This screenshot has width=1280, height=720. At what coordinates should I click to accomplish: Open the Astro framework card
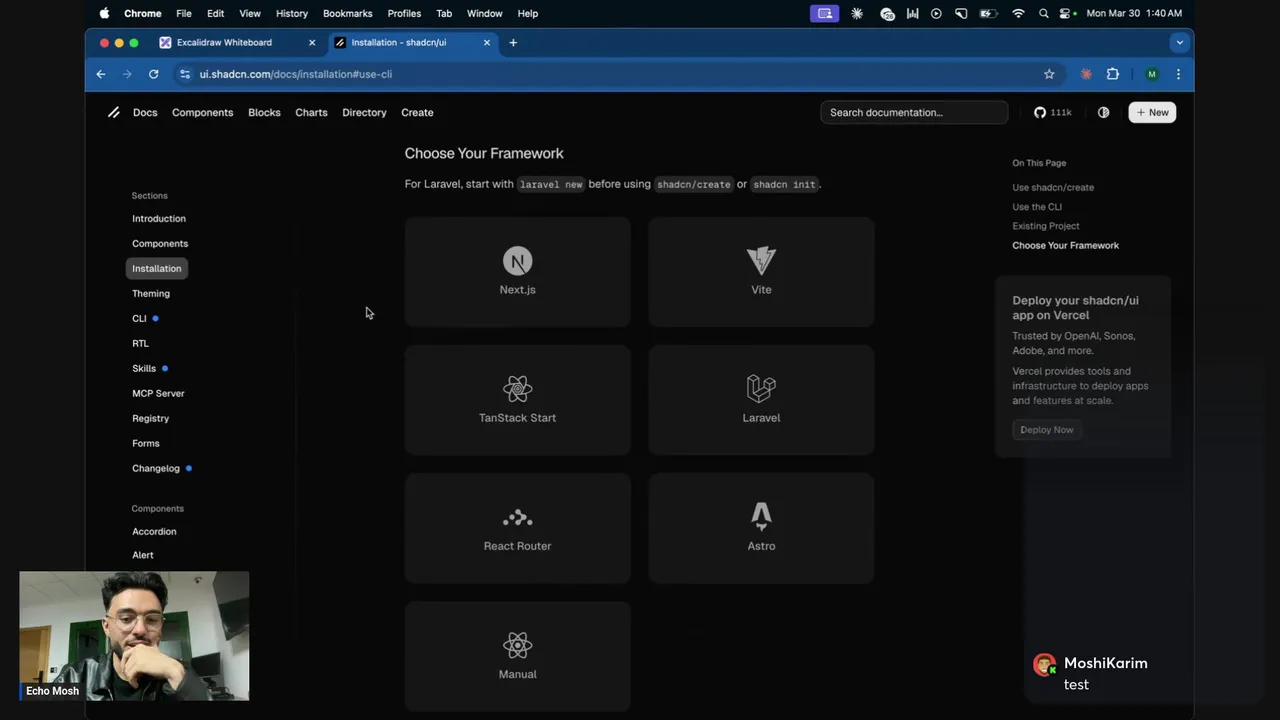761,527
